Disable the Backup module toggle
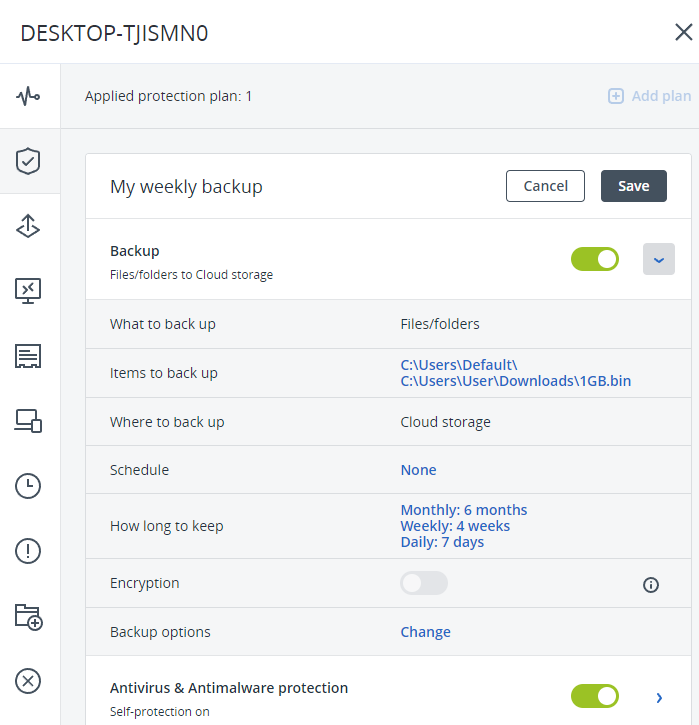Screen dimensions: 699x725 (595, 259)
